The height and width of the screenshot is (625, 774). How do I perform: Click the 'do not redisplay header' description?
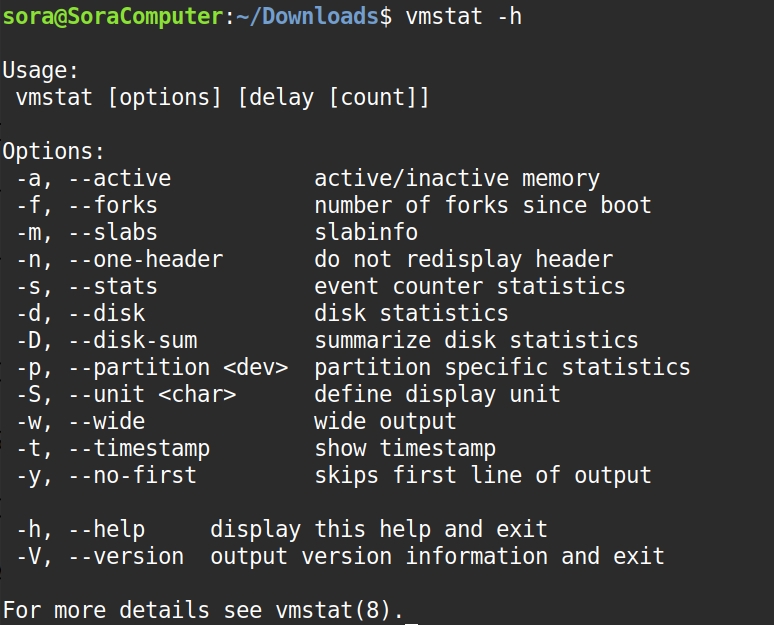point(464,260)
